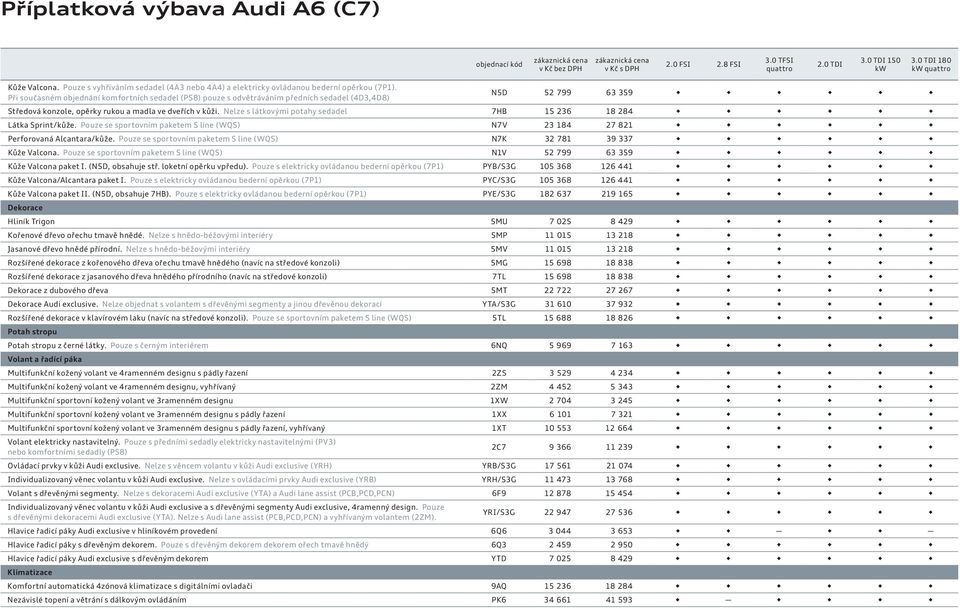The height and width of the screenshot is (608, 960).
Task: Select the price "11 473" in the YRH/S3G row
Action: pos(558,479)
